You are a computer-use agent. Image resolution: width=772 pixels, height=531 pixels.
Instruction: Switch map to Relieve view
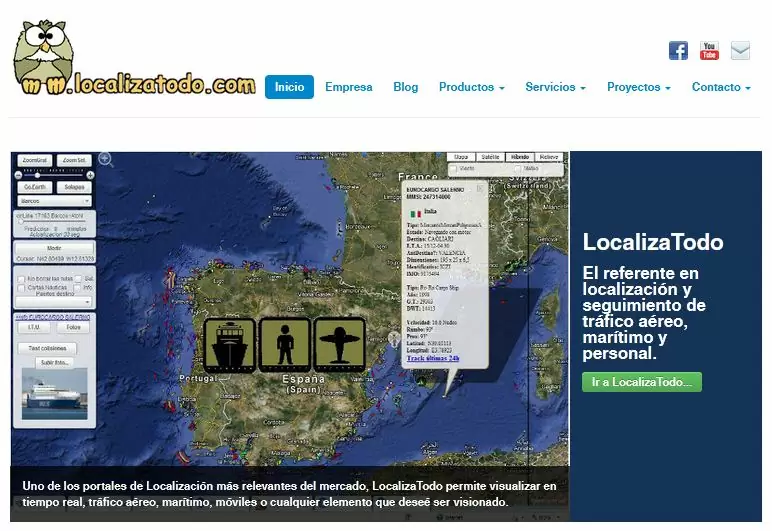coord(548,157)
